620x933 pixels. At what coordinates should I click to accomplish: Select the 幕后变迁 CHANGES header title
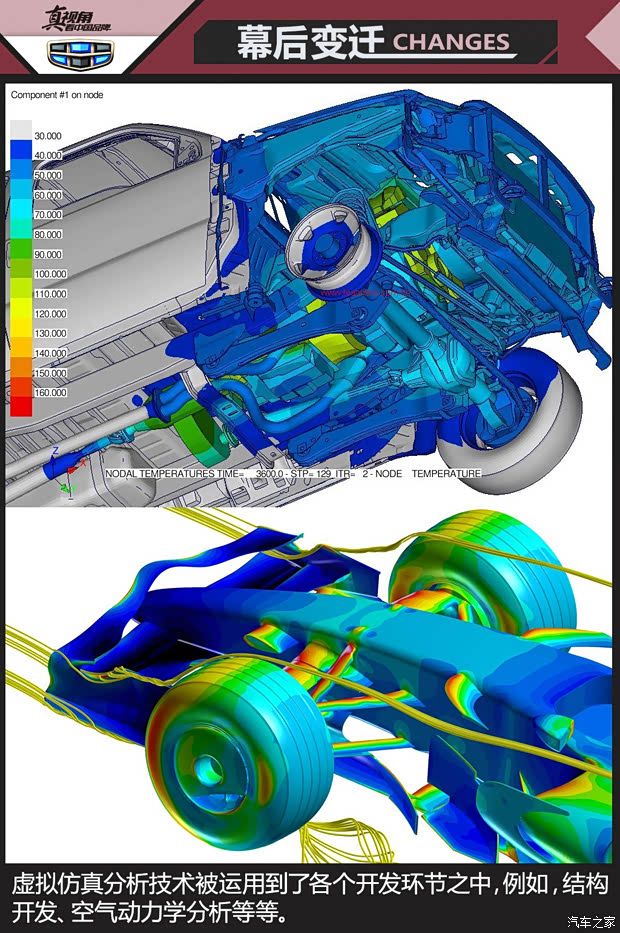pyautogui.click(x=373, y=42)
